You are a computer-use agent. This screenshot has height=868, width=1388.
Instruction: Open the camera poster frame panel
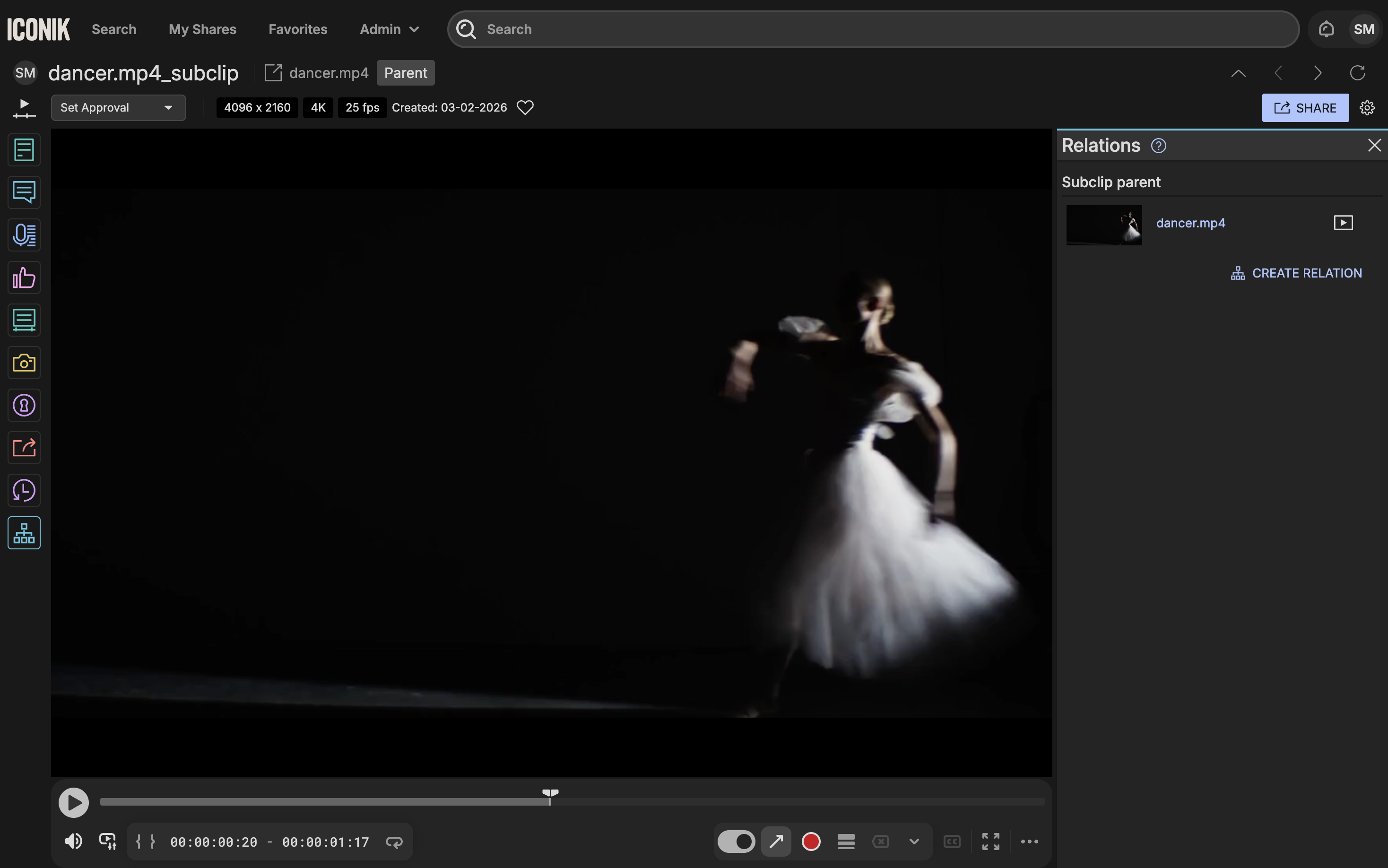24,363
